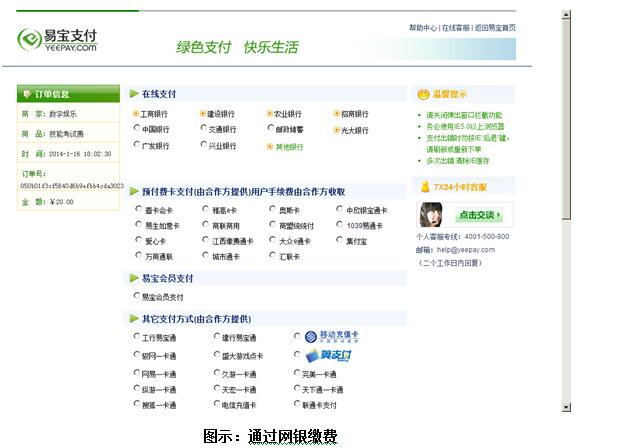Screen dimensions: 620x448
Task: Select the 中国银行 radio button
Action: (x=137, y=128)
